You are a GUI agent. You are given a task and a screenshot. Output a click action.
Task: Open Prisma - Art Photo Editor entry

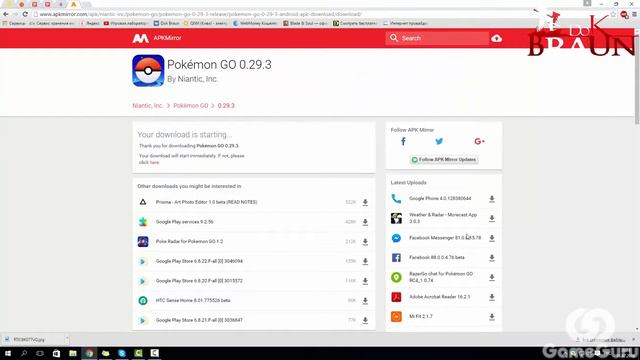tap(207, 202)
